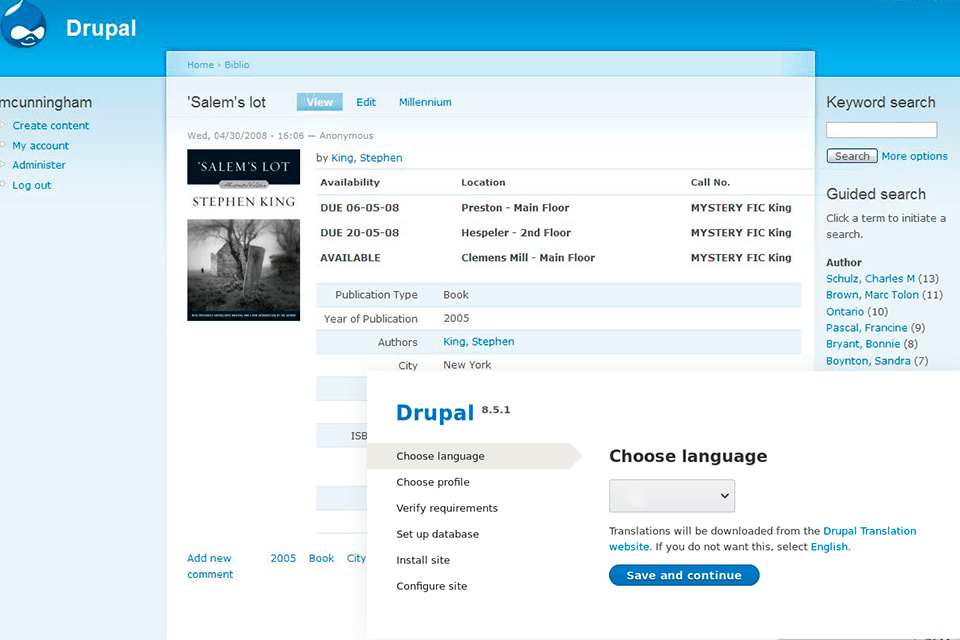Screen dimensions: 960x640
Task: Open the language selection dropdown
Action: pyautogui.click(x=672, y=496)
